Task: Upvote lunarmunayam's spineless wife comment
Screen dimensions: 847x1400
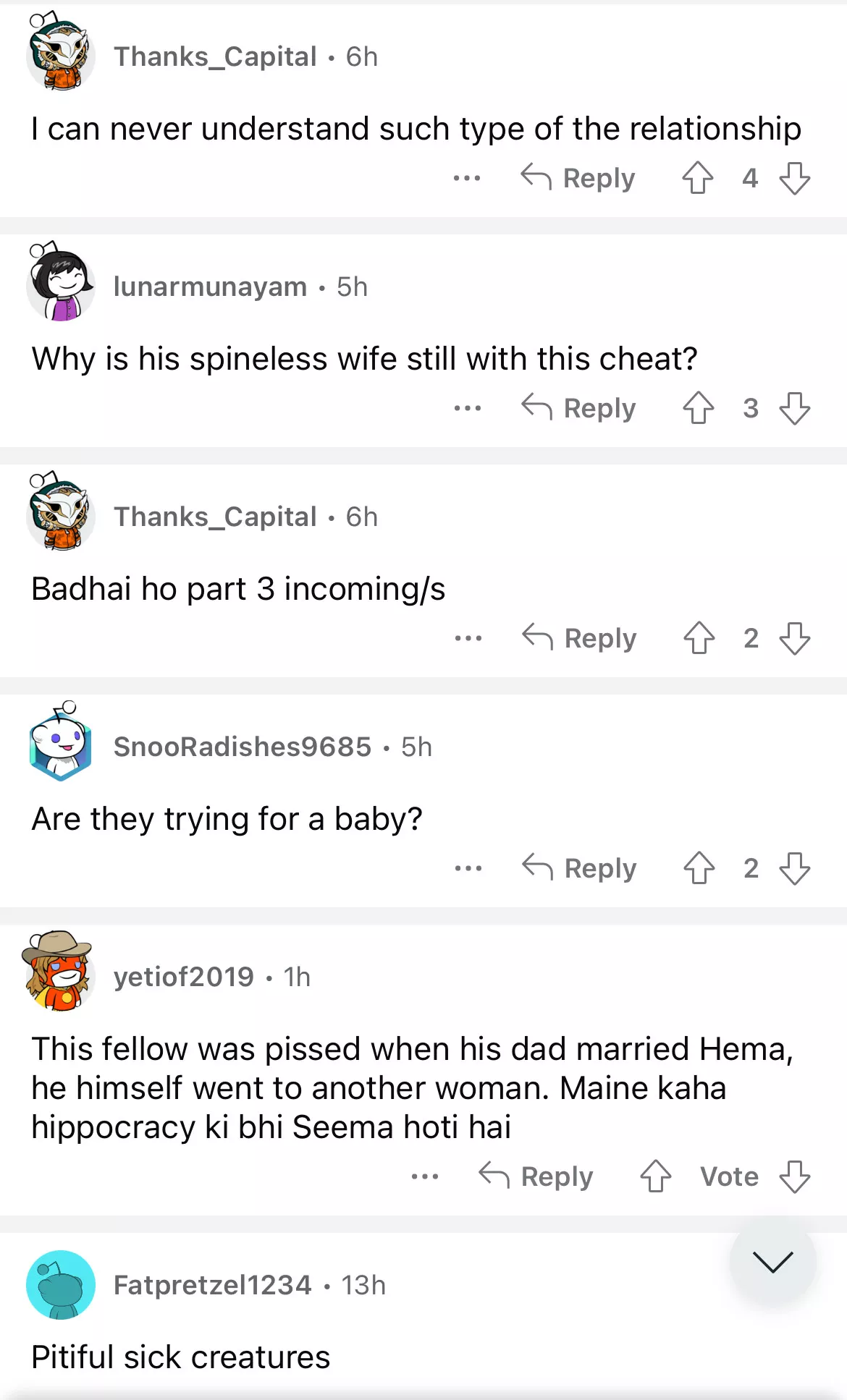Action: (699, 408)
